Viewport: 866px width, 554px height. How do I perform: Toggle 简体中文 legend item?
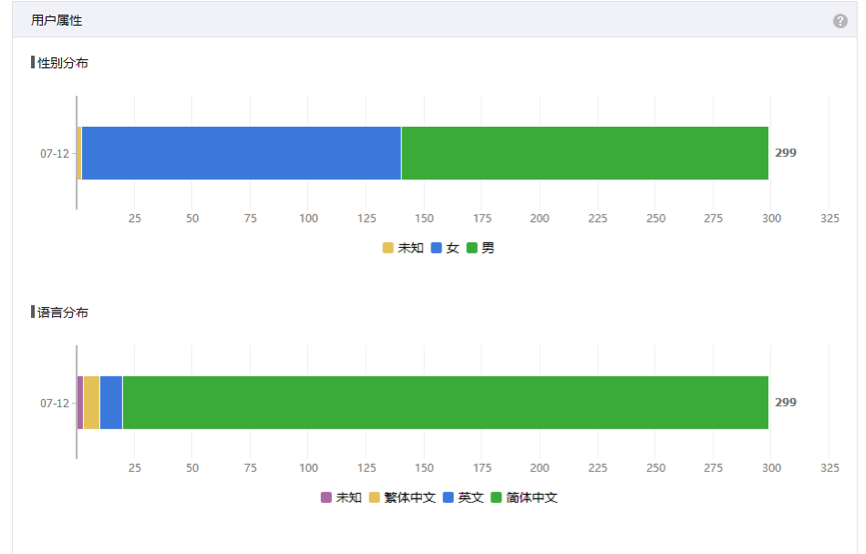coord(524,498)
